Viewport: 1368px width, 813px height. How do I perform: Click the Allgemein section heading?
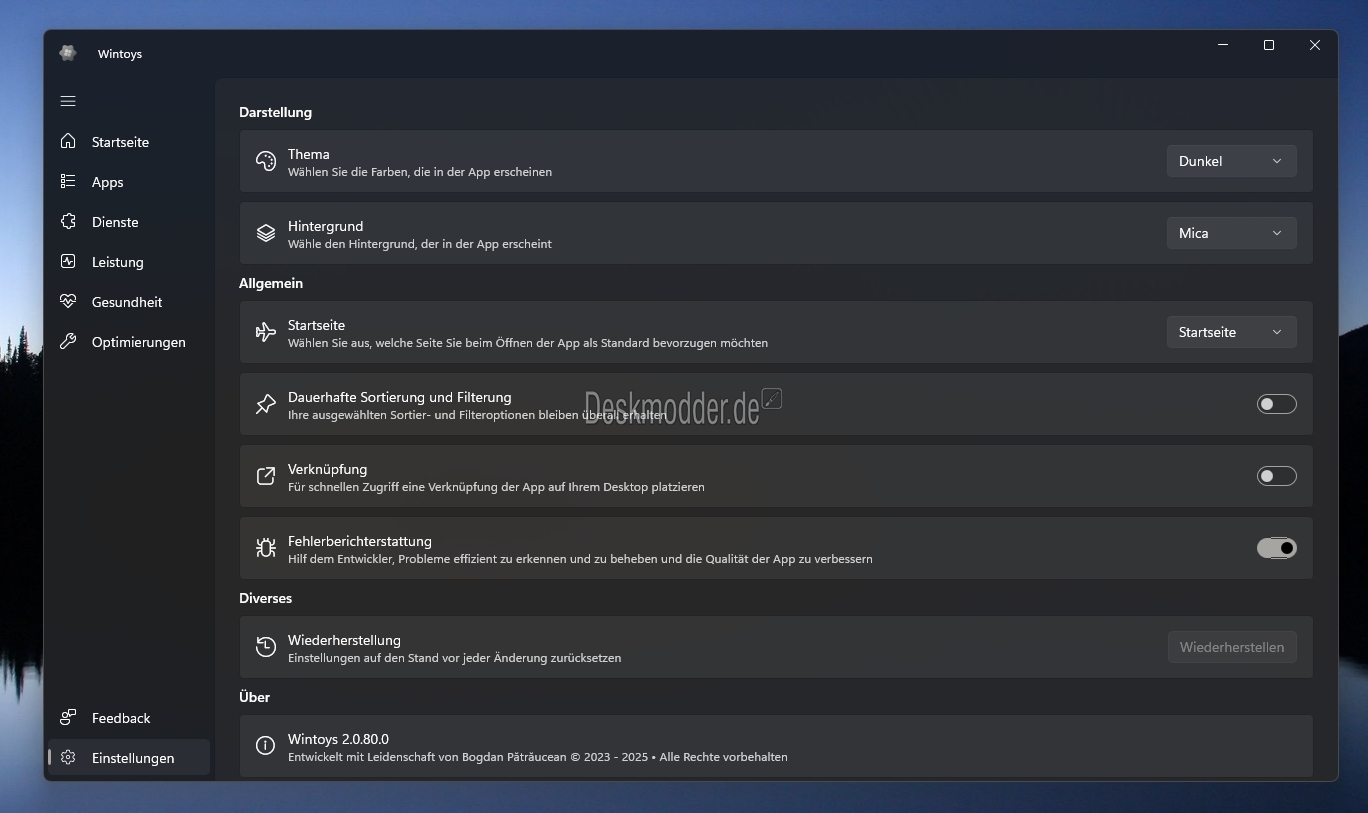pyautogui.click(x=271, y=283)
